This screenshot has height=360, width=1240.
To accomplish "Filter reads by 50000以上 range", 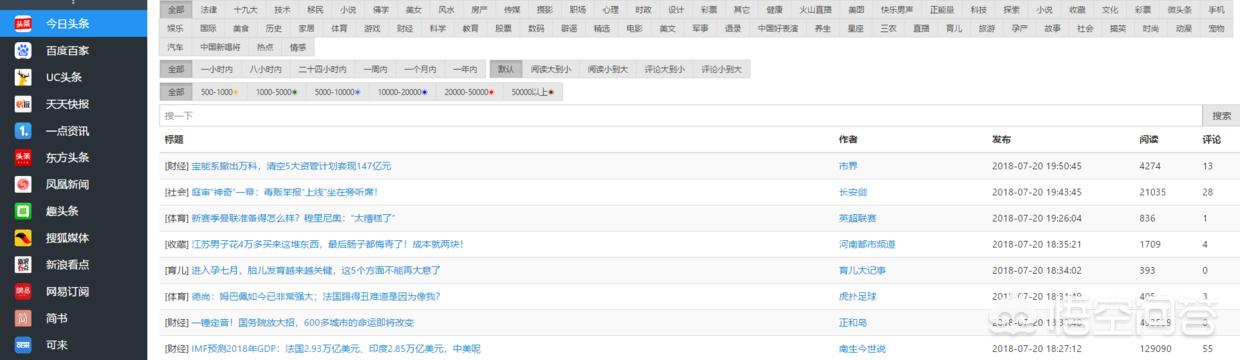I will [533, 92].
